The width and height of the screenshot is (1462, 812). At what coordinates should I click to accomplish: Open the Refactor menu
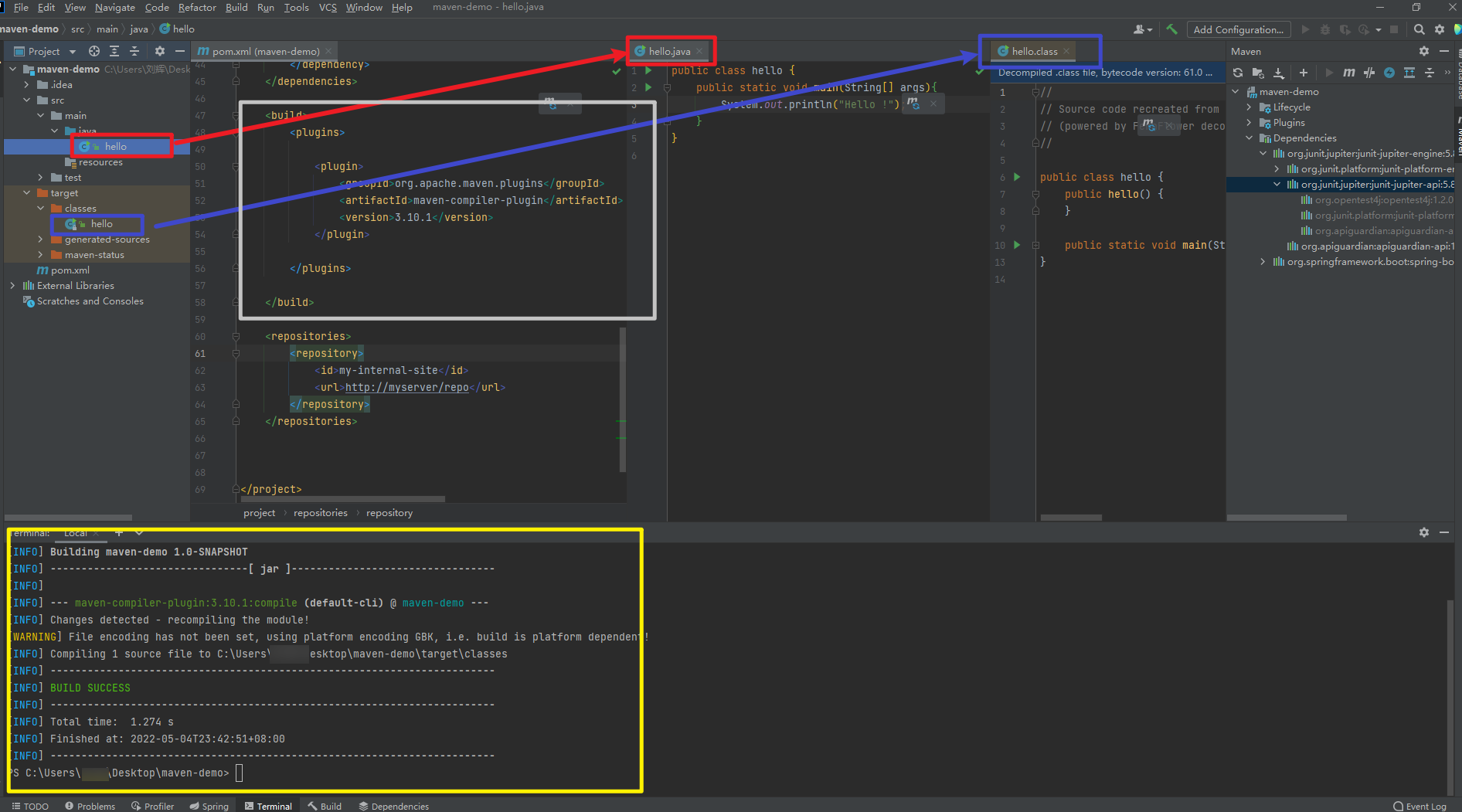(x=197, y=7)
